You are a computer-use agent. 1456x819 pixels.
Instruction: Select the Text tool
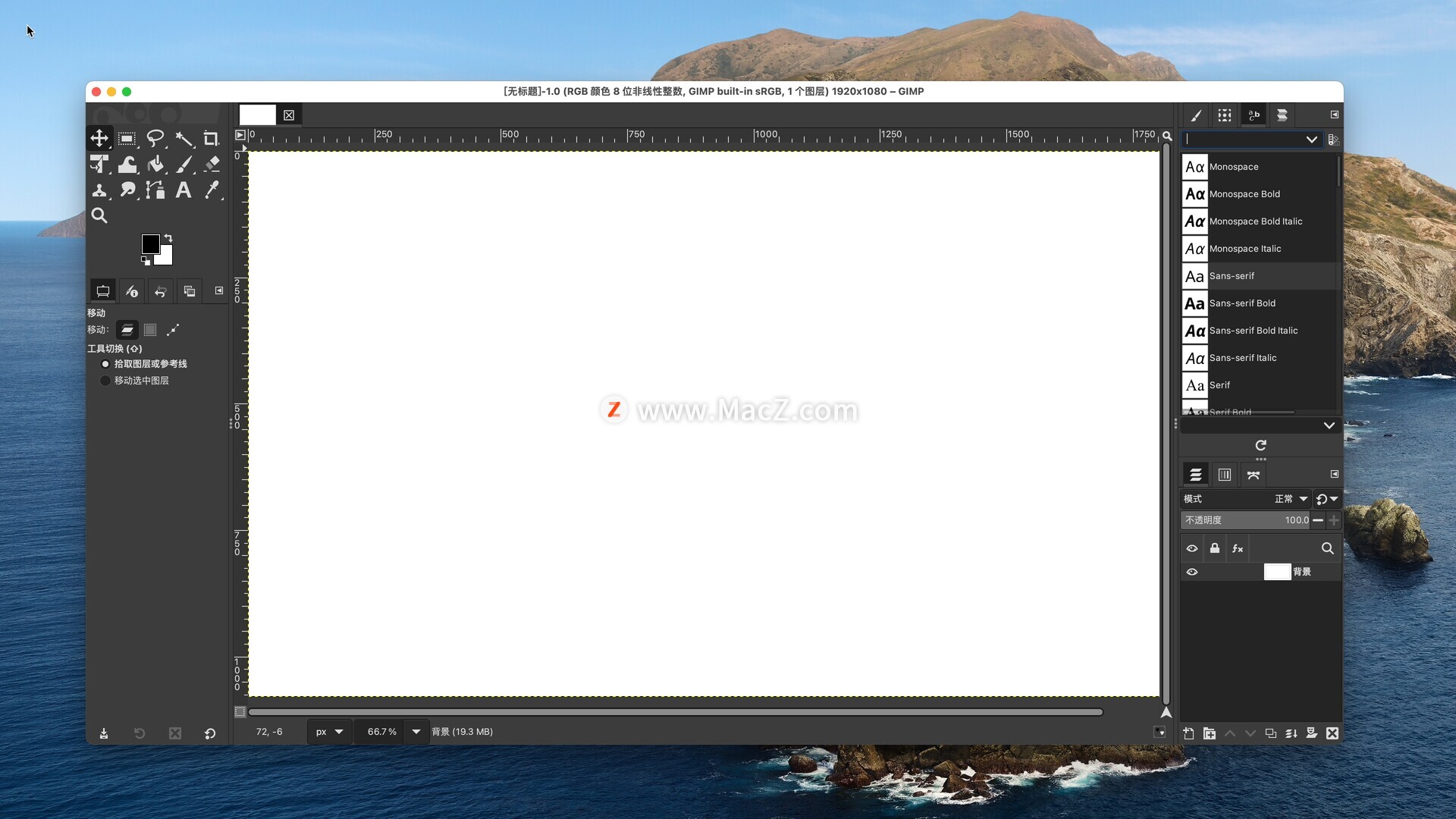[184, 190]
